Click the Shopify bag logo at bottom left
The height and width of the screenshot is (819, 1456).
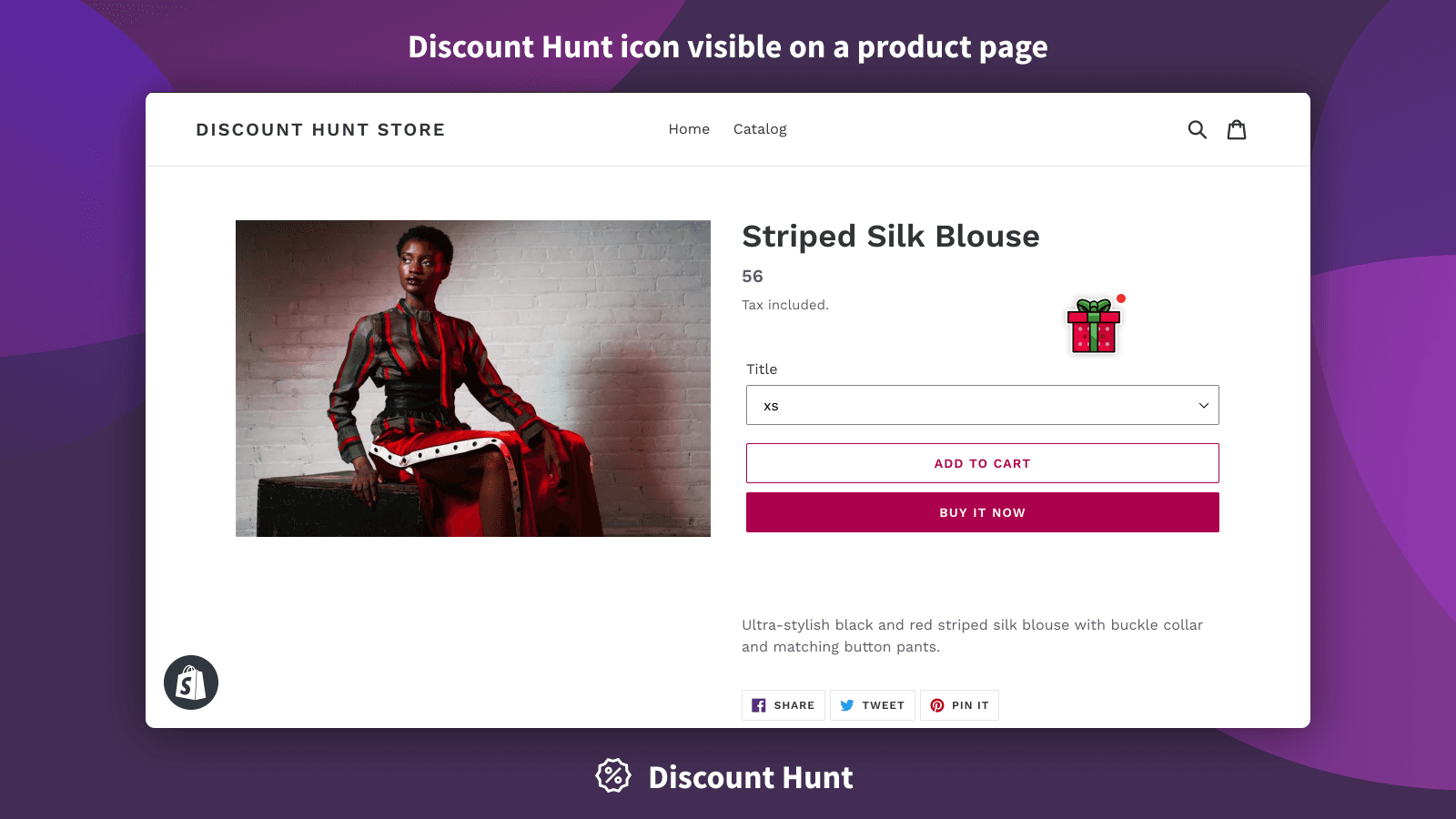coord(190,682)
